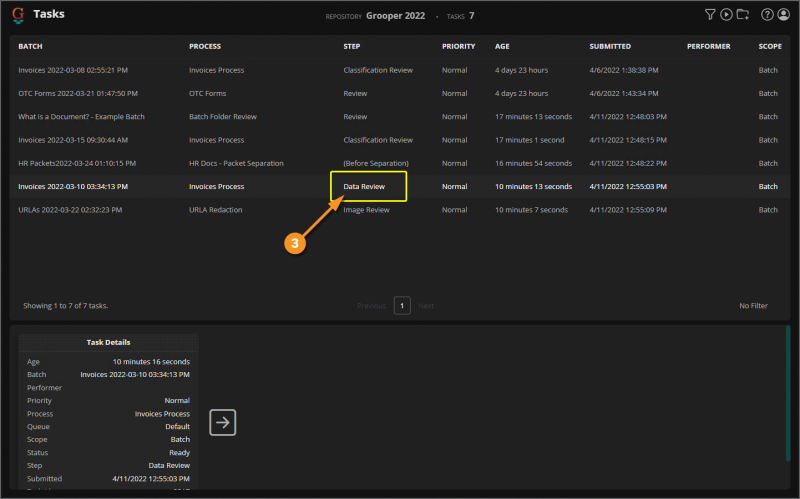Viewport: 800px width, 499px height.
Task: Sort table by Submitted column header
Action: (x=610, y=46)
